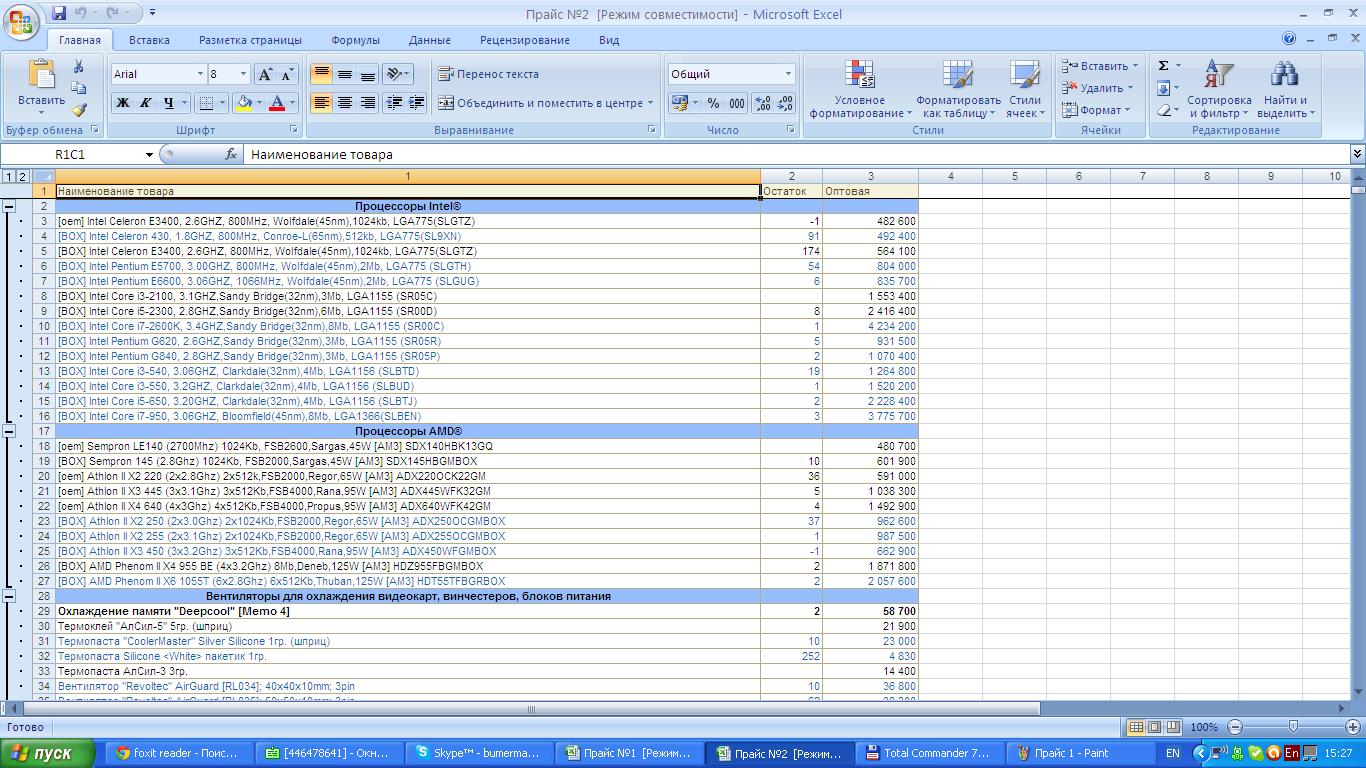Open the Формат cells menu

1095,110
